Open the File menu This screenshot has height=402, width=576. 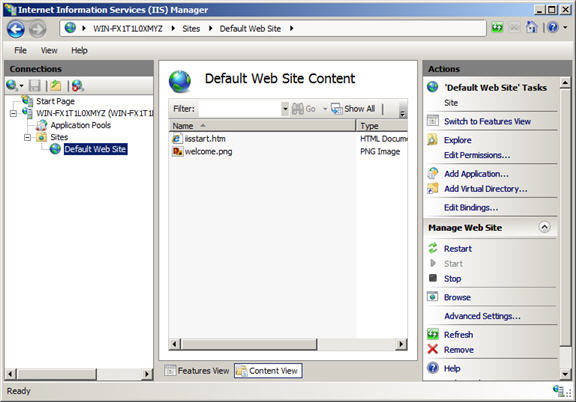[x=20, y=50]
